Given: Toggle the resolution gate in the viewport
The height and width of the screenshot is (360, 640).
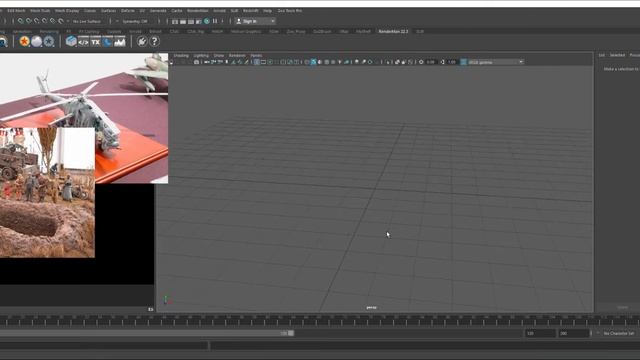Looking at the screenshot, I should pyautogui.click(x=270, y=62).
